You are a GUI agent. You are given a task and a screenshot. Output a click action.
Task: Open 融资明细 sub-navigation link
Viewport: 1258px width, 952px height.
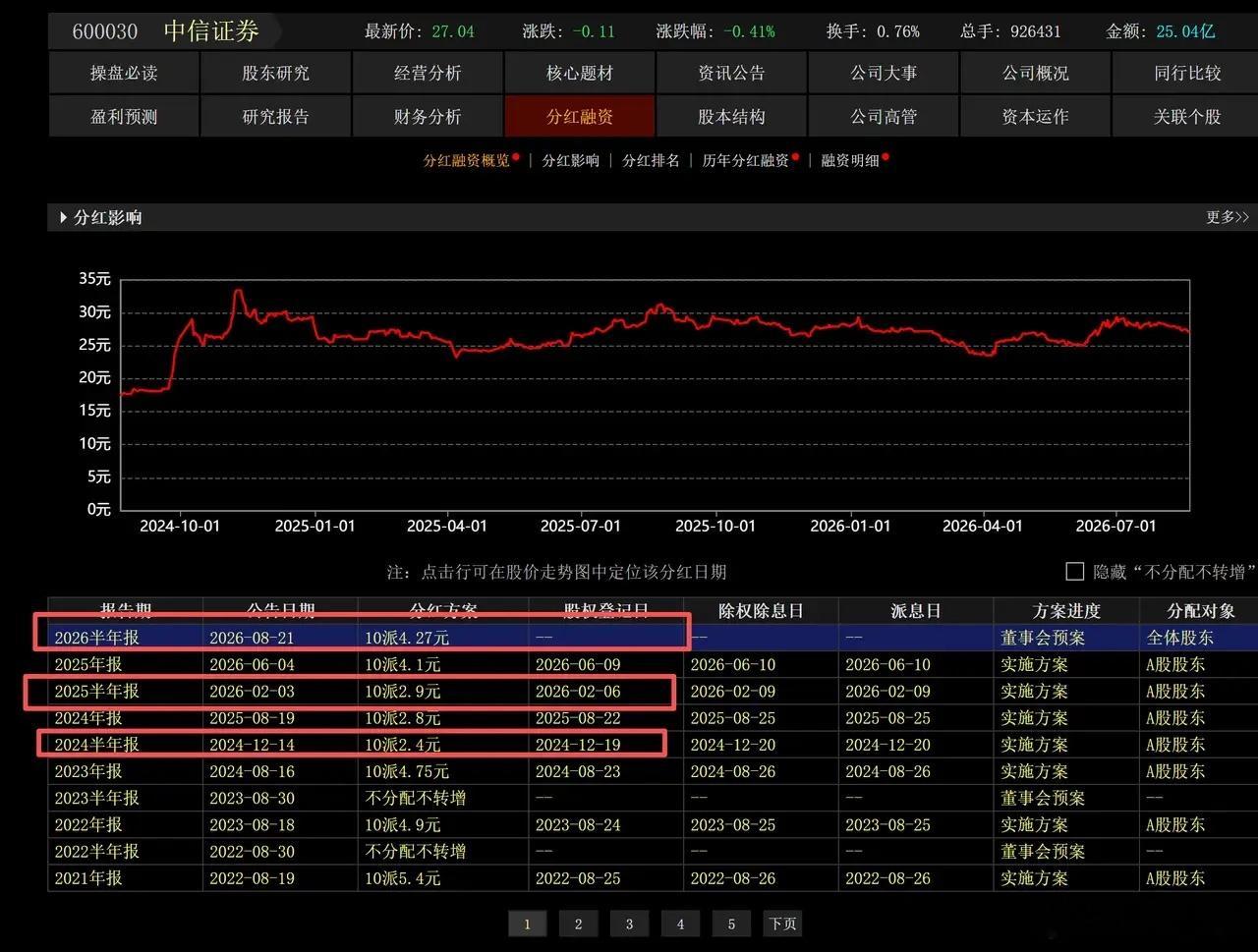(850, 160)
